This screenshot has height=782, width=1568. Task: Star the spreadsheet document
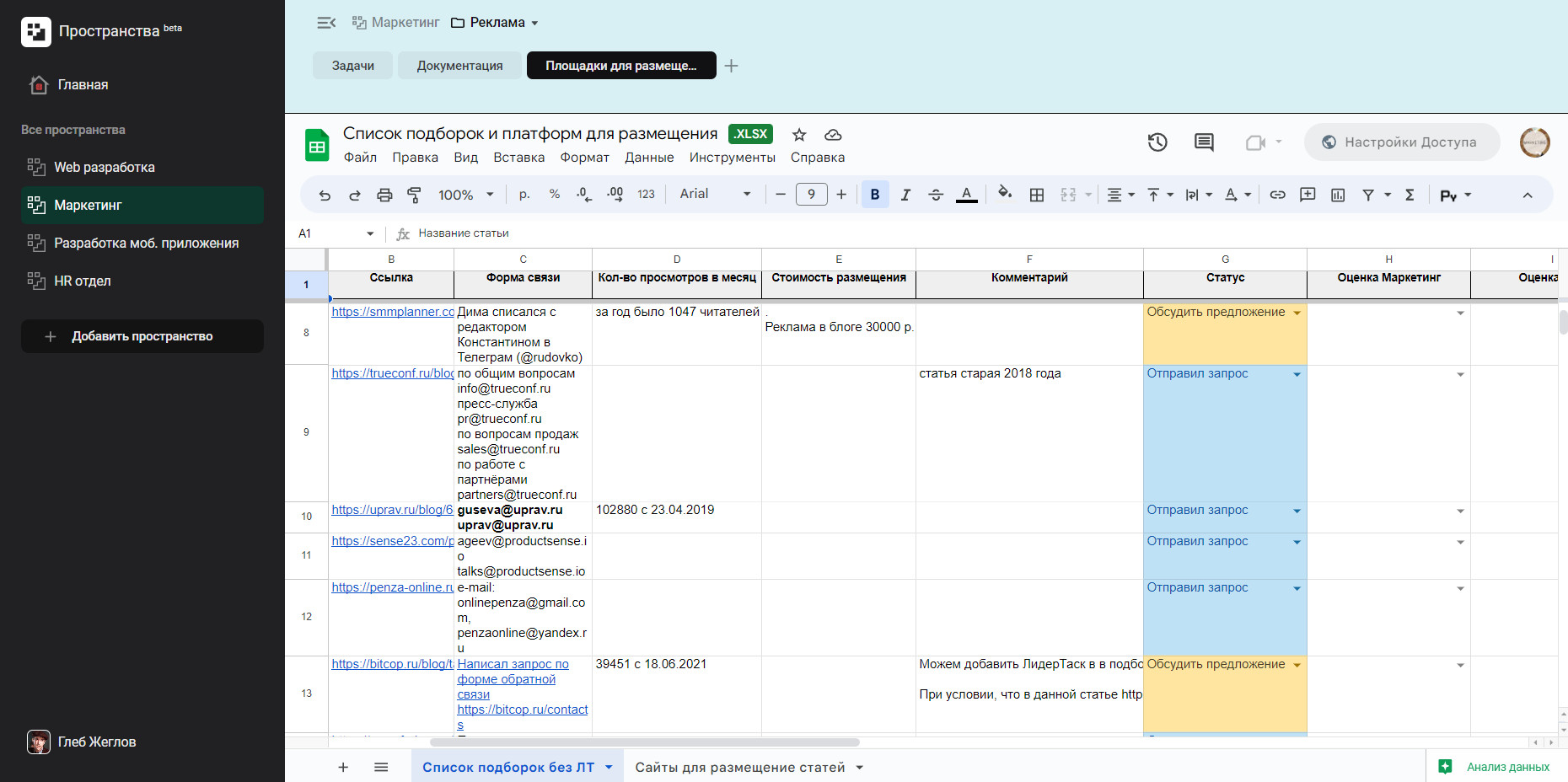coord(799,135)
